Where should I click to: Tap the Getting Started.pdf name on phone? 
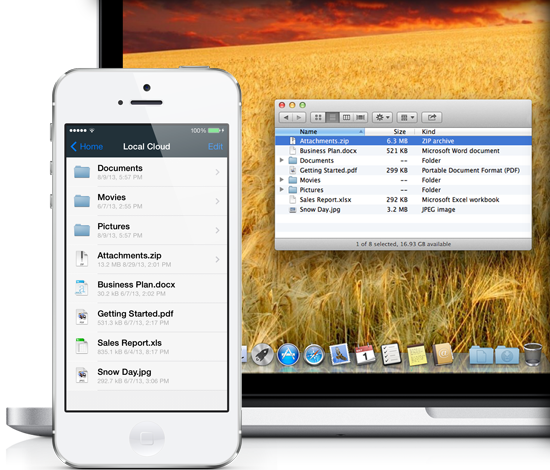point(135,314)
